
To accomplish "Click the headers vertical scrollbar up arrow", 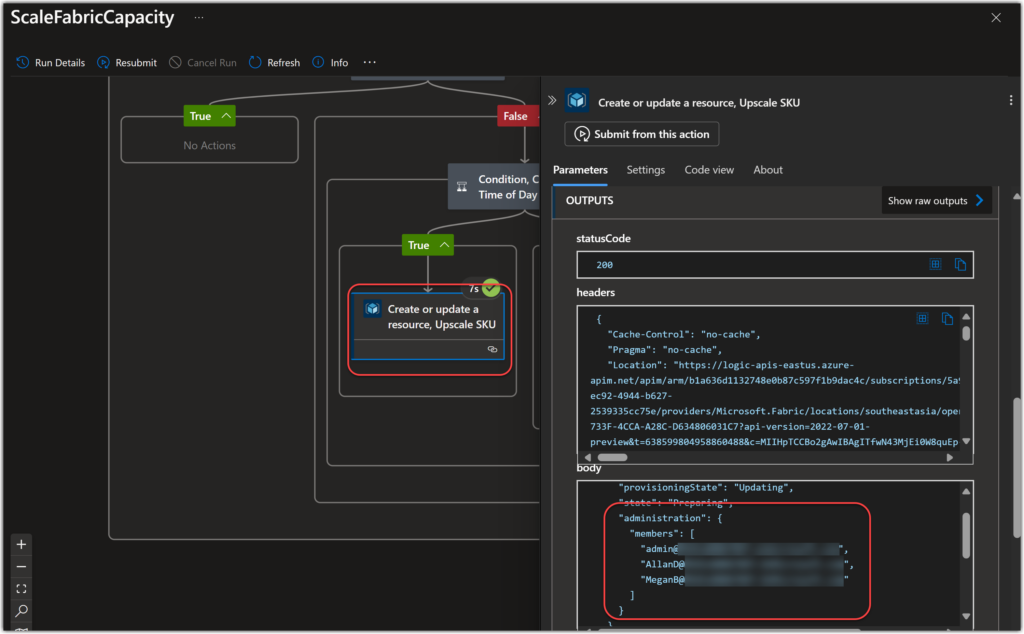I will click(x=966, y=317).
